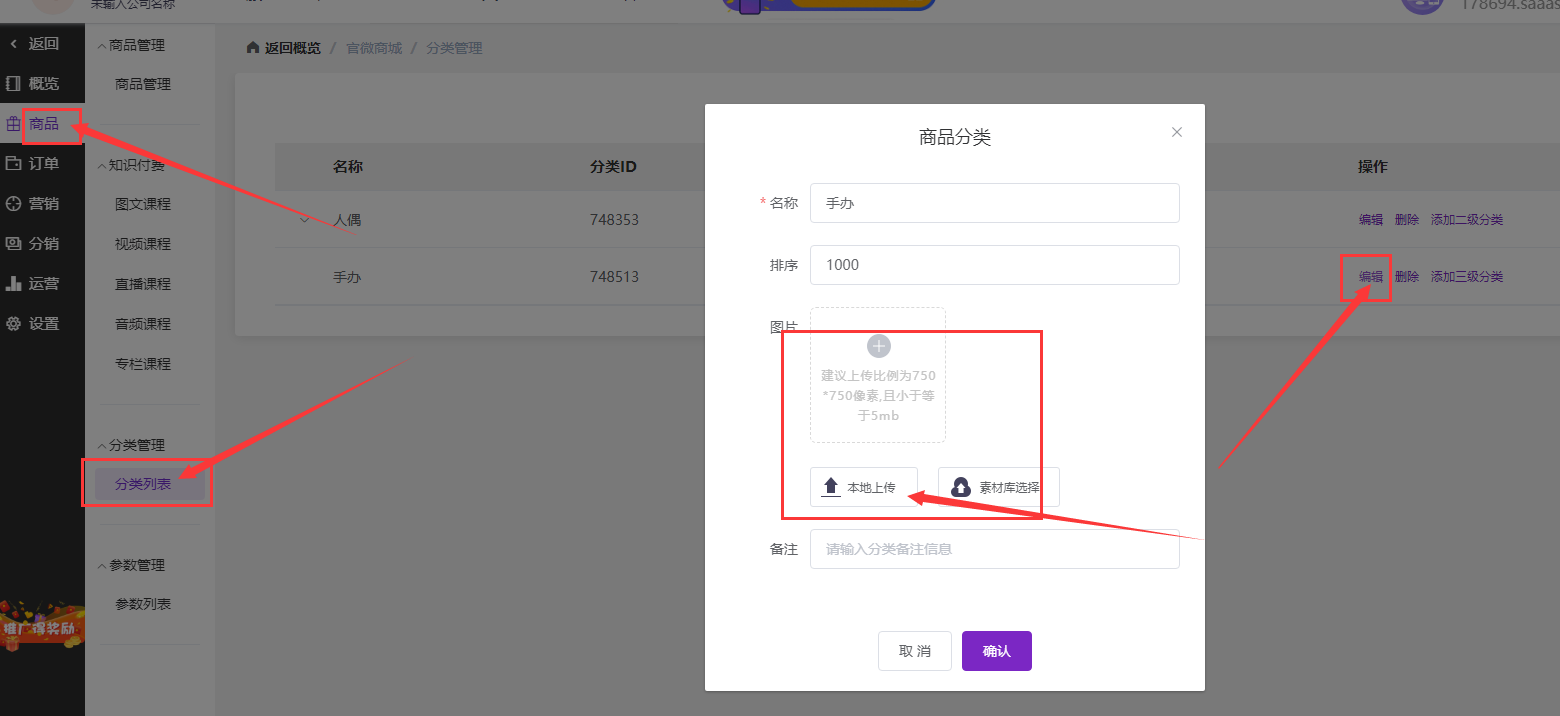This screenshot has width=1560, height=716.
Task: Click 官微商城 breadcrumb link
Action: [374, 48]
